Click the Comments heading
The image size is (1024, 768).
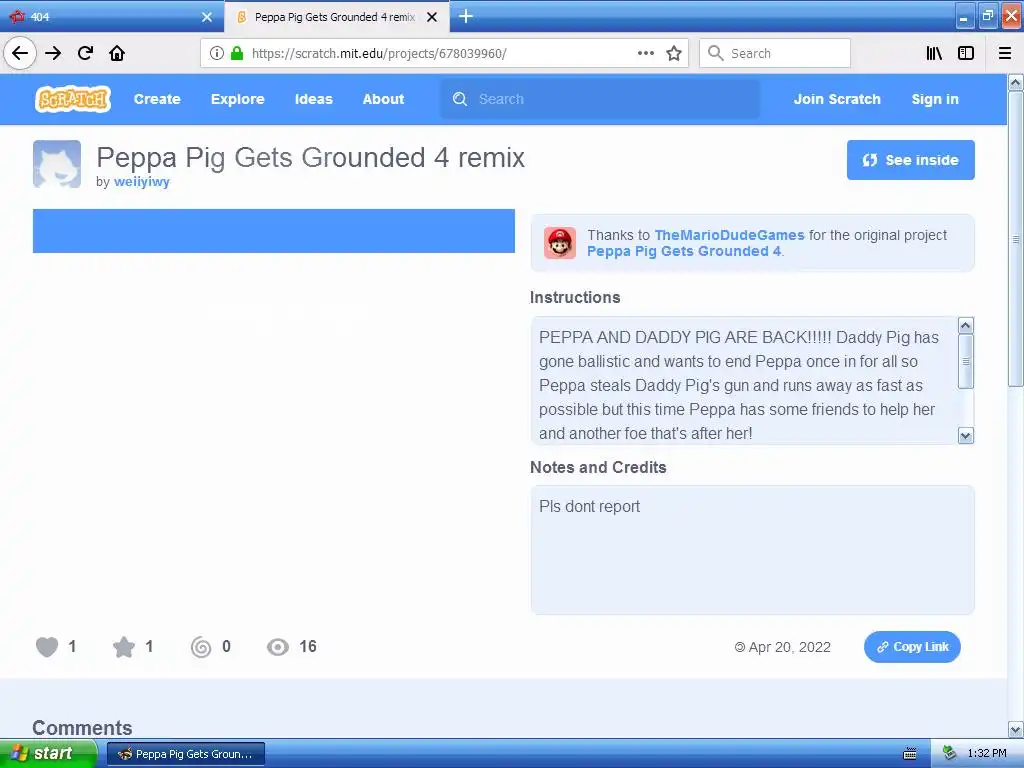click(x=82, y=728)
